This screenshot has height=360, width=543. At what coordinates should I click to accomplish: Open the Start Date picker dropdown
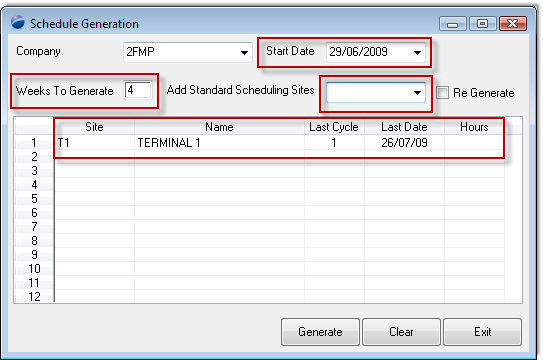[x=417, y=53]
